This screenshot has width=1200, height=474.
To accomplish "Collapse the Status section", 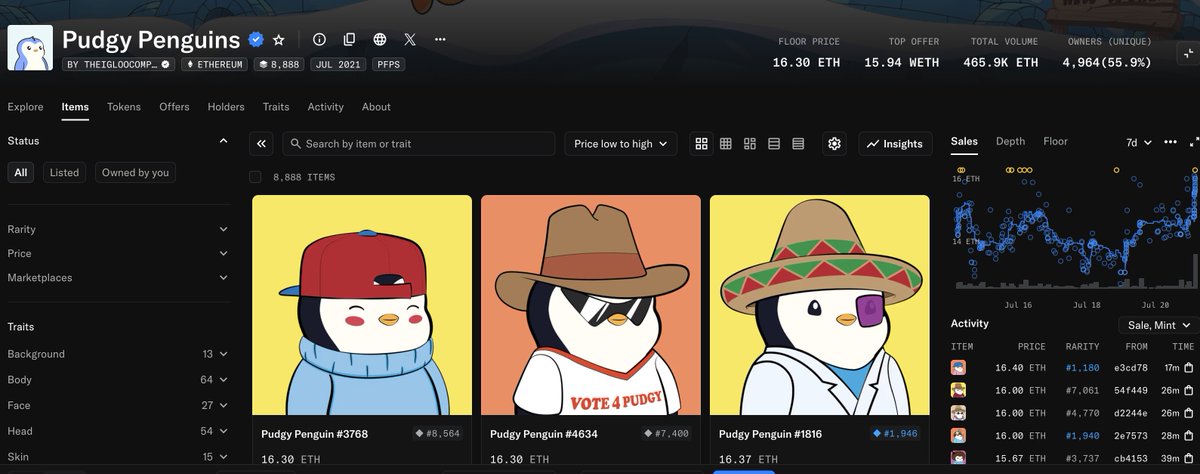I will click(223, 141).
